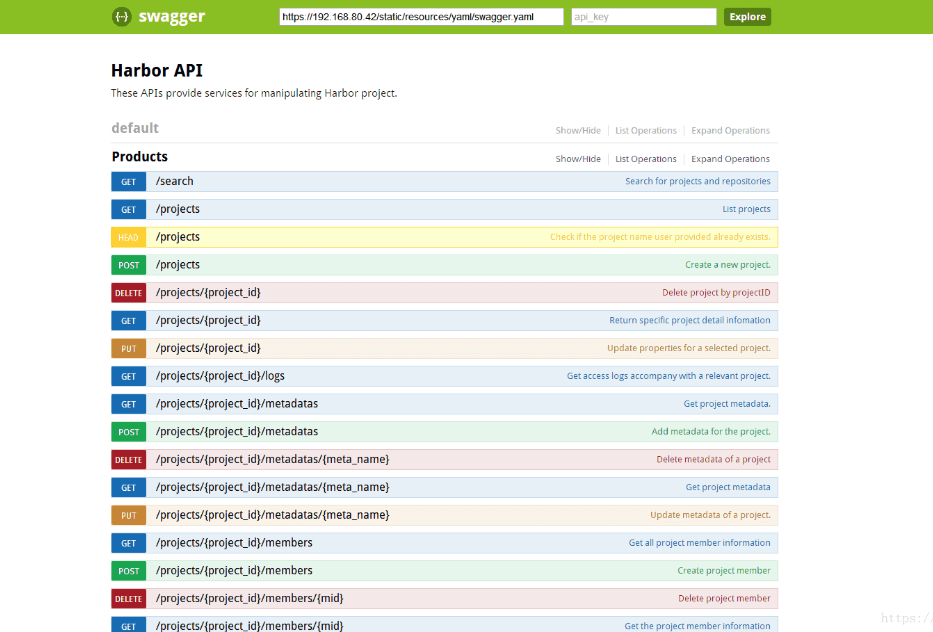Open the default section heading
Viewport: 933px width, 632px height.
(135, 128)
